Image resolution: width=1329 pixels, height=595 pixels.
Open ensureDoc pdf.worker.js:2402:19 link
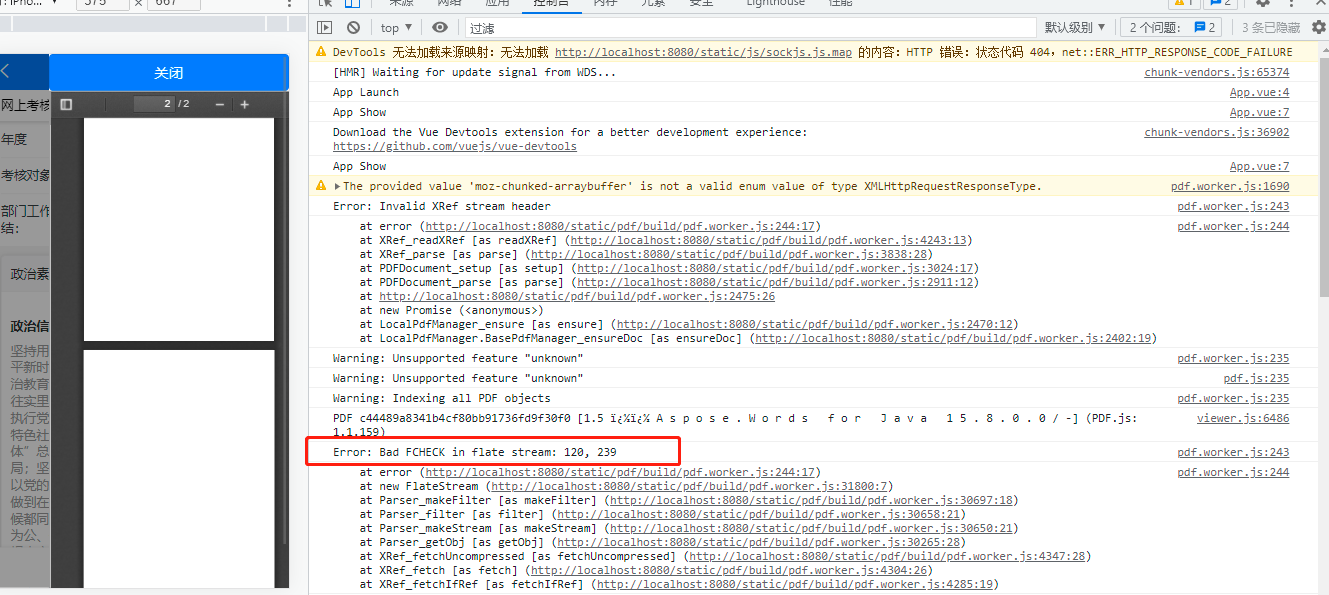[x=951, y=338]
